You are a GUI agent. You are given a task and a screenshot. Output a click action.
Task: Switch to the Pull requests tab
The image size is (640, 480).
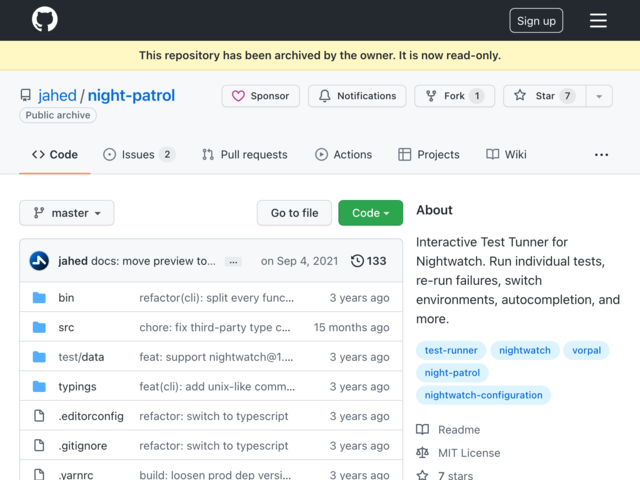coord(245,155)
